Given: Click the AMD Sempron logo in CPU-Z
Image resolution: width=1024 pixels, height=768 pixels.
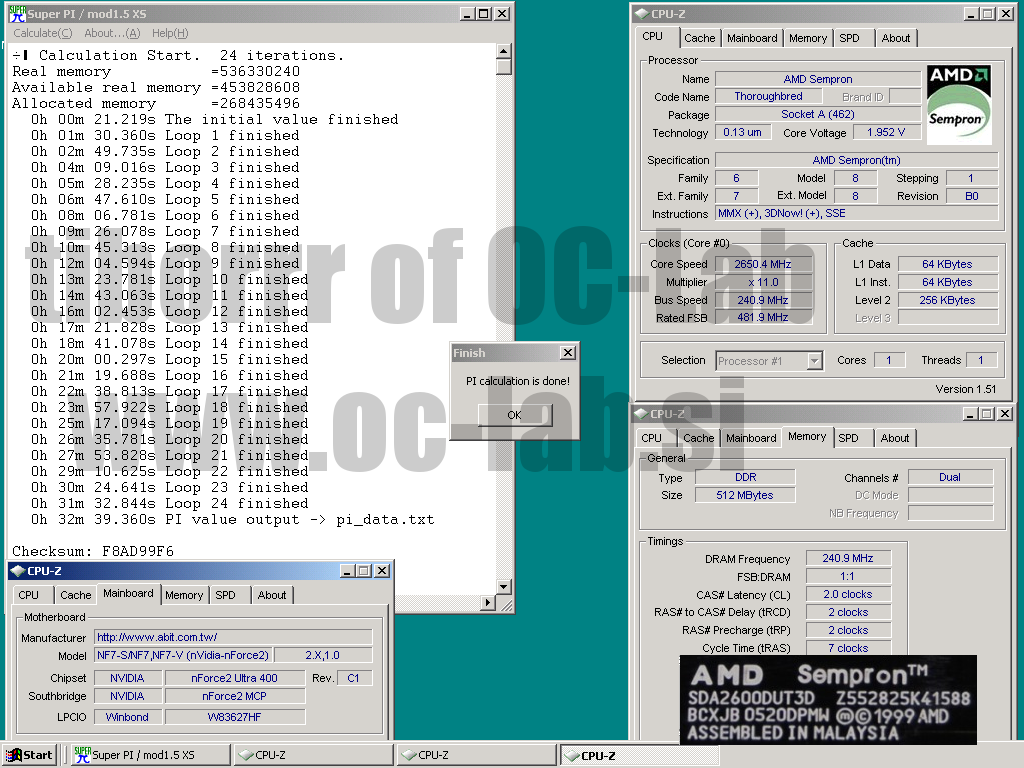Looking at the screenshot, I should click(959, 104).
